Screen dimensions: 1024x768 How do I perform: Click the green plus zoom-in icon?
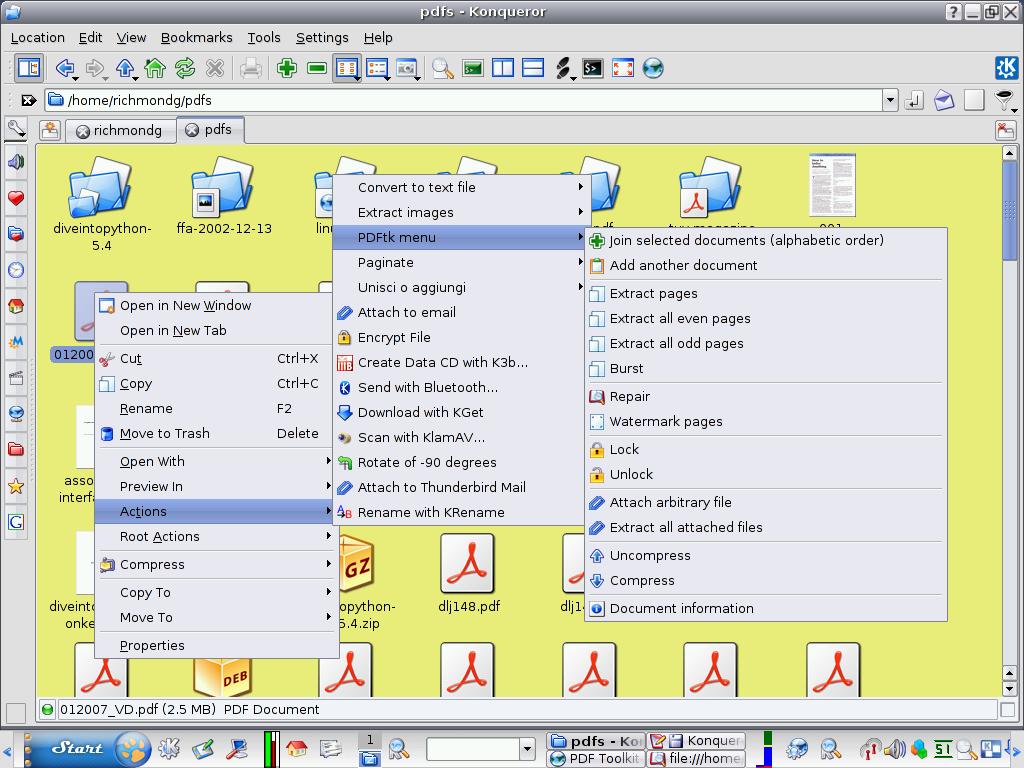(x=287, y=68)
